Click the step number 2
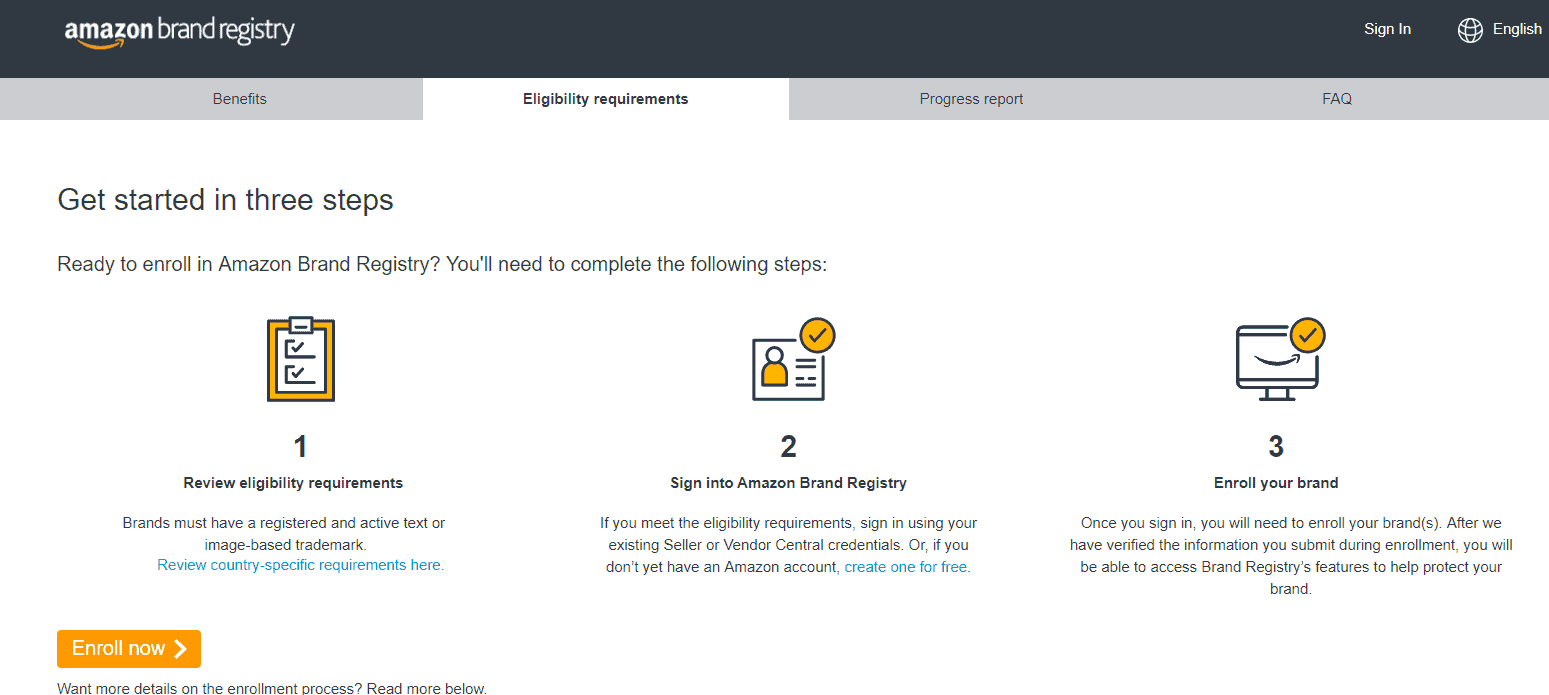1549x695 pixels. tap(788, 446)
